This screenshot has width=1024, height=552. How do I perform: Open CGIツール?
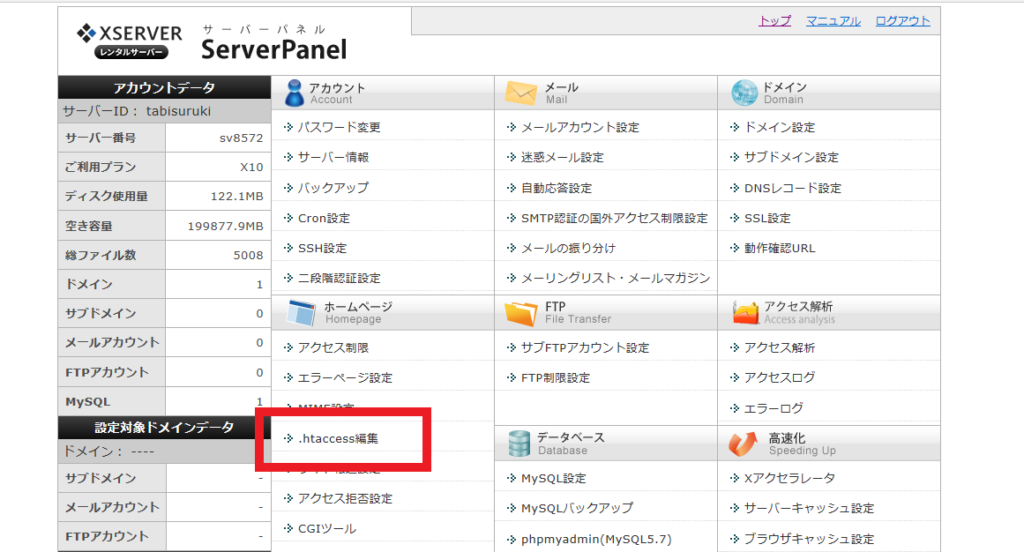[327, 529]
